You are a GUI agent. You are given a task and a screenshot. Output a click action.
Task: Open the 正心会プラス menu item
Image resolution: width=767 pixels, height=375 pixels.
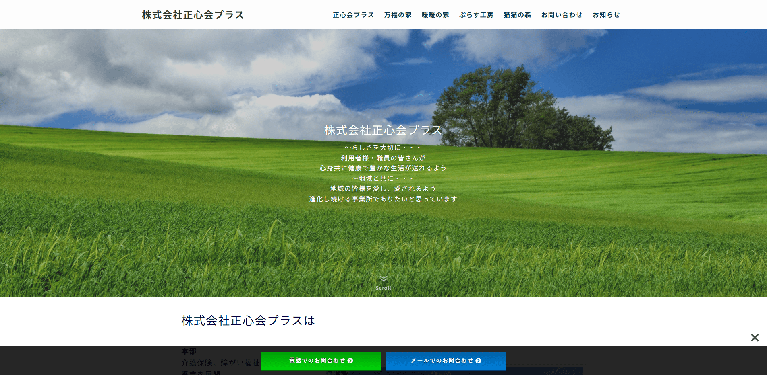(353, 15)
